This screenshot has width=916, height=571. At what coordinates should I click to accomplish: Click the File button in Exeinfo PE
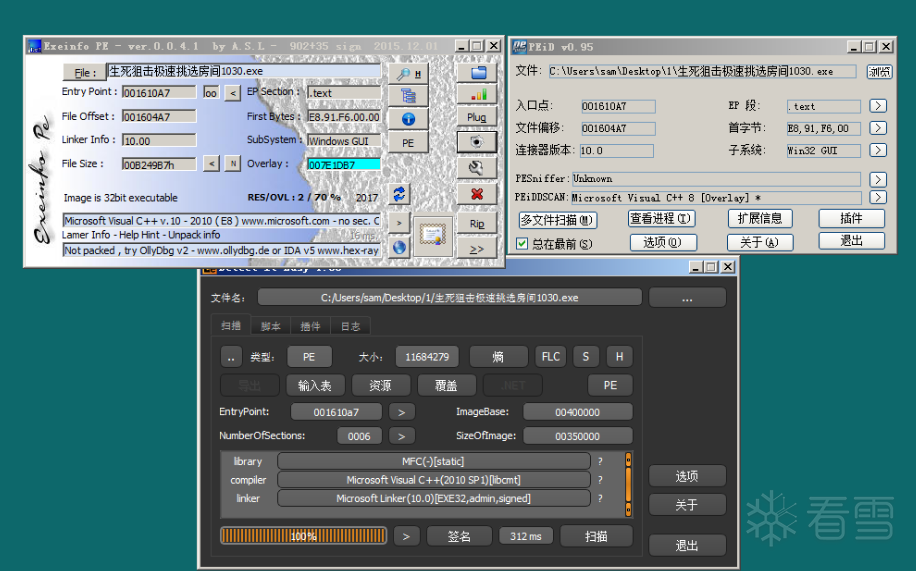(84, 72)
